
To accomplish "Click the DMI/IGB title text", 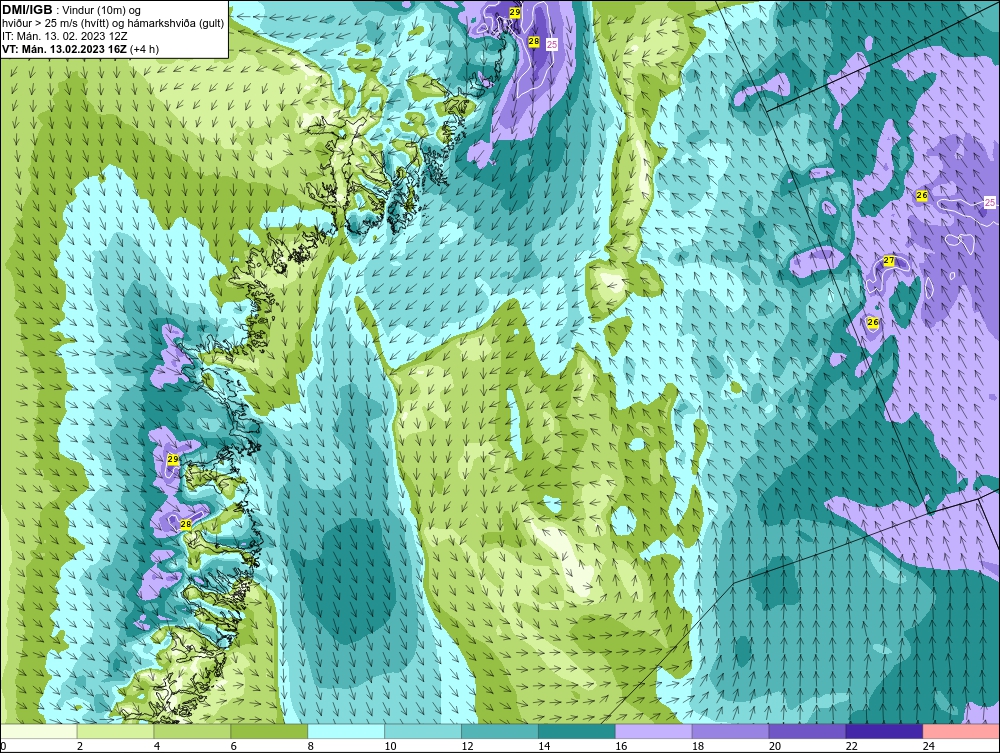I will click(x=27, y=10).
